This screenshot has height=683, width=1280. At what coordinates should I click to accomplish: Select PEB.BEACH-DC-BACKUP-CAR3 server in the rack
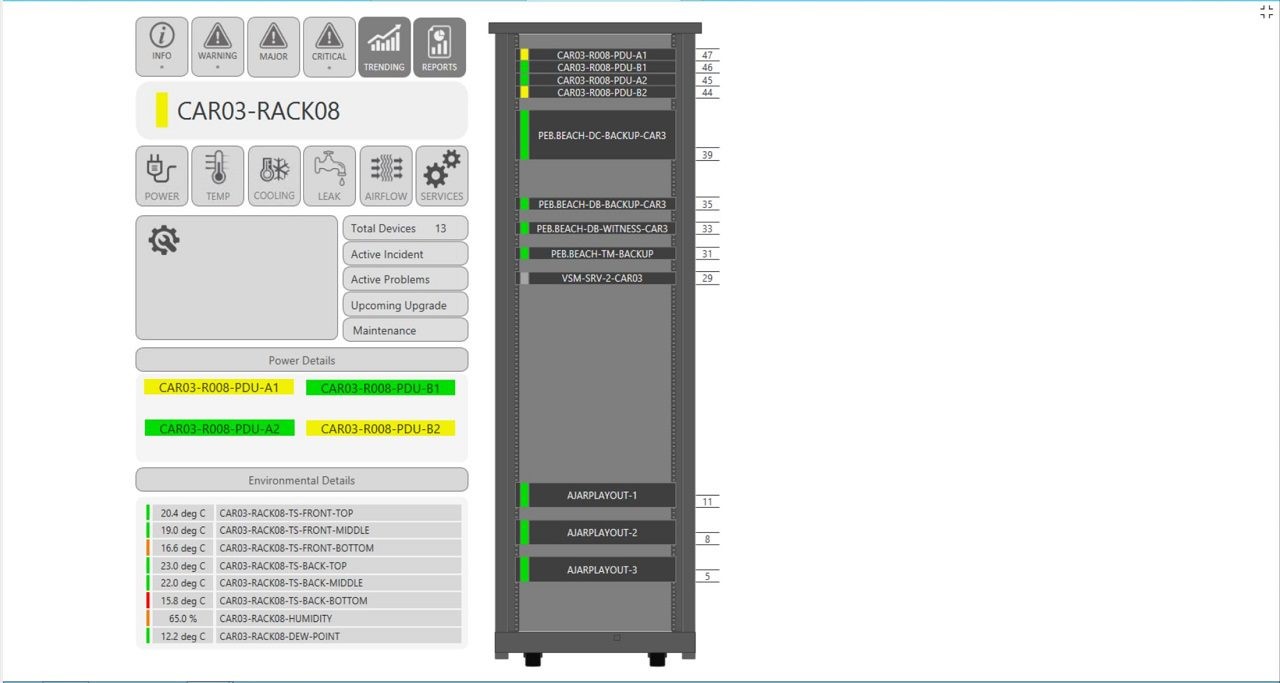click(597, 135)
